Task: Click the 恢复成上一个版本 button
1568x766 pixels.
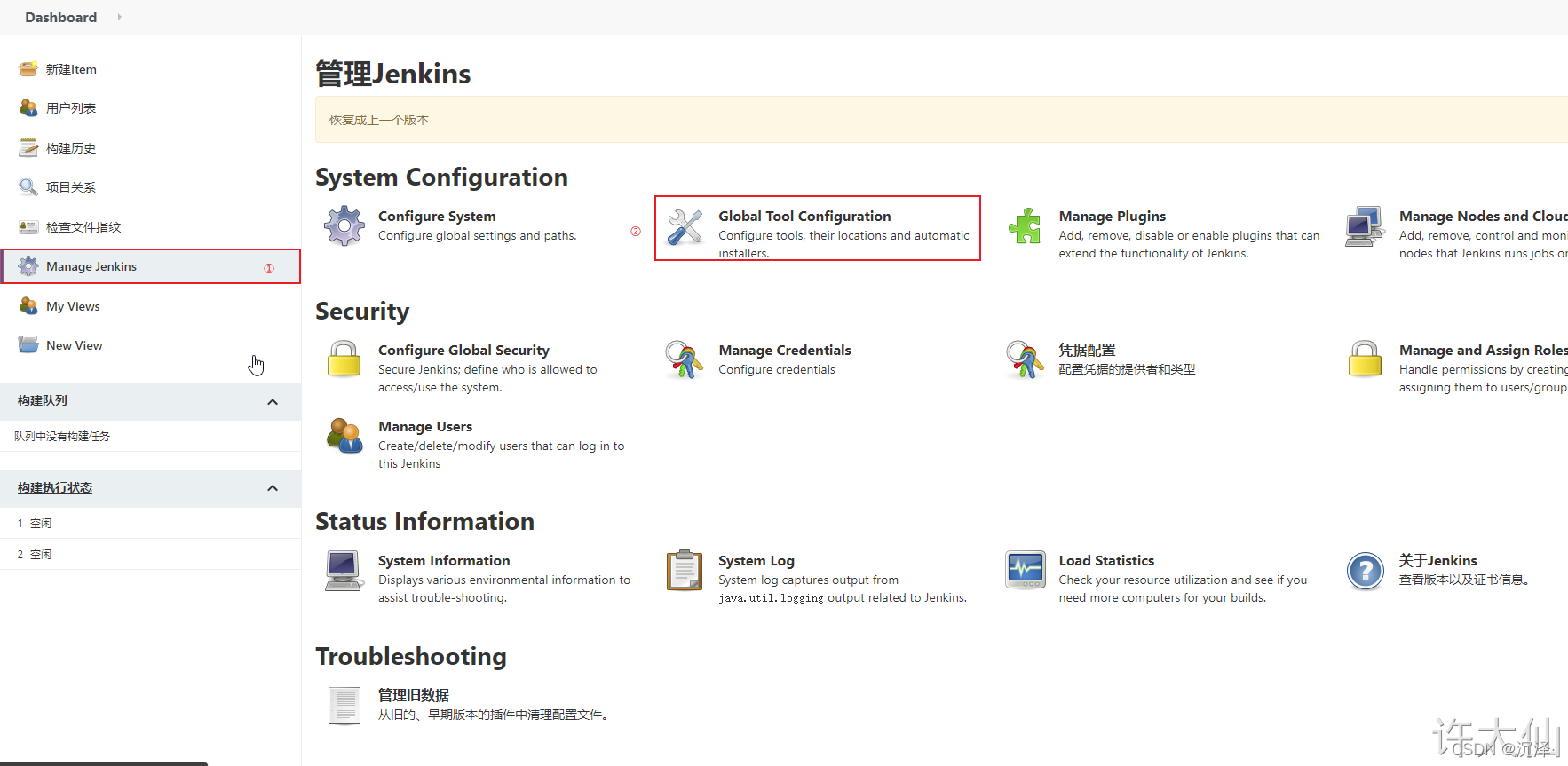Action: [379, 120]
